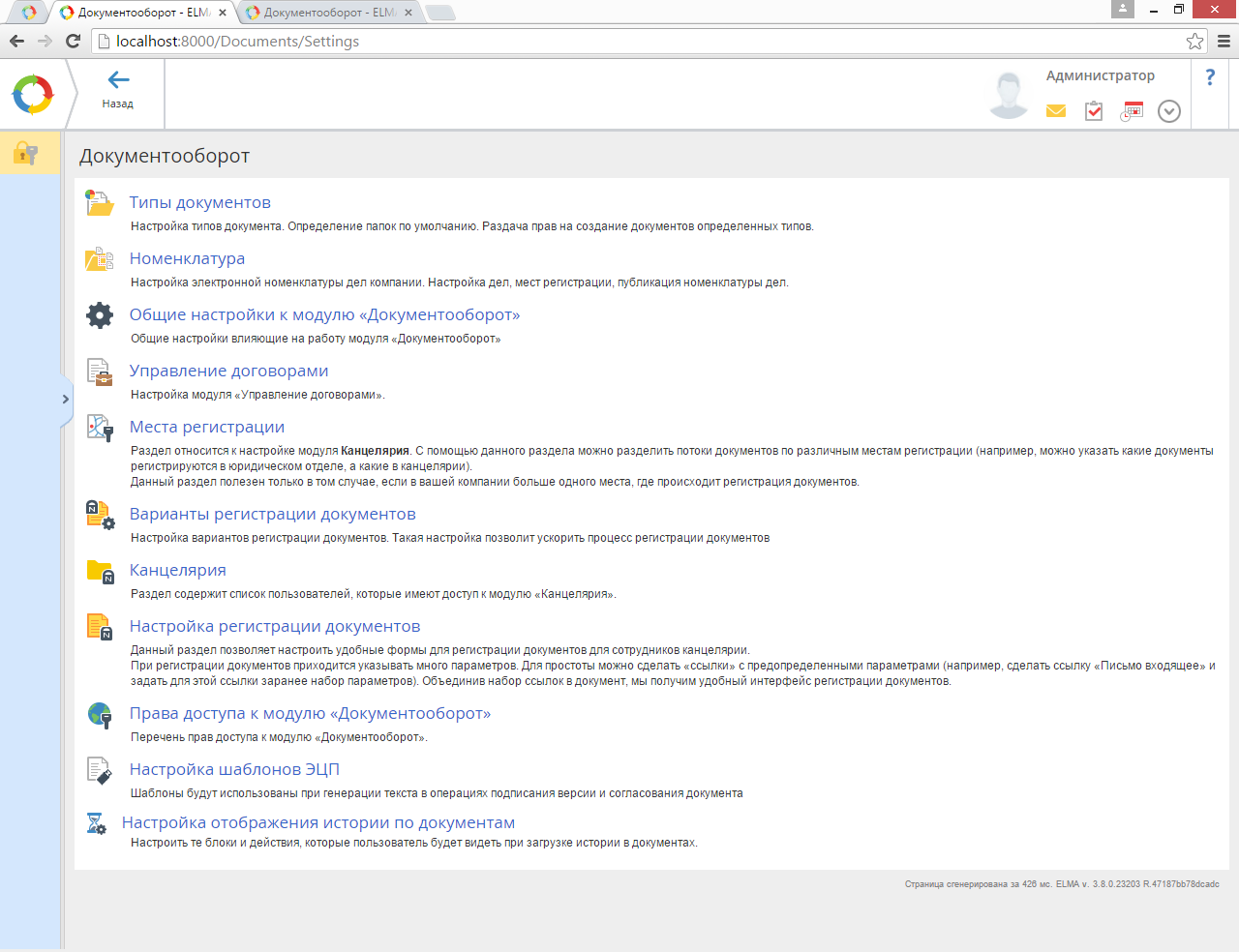Open the calendar icon in header

coord(1132,111)
